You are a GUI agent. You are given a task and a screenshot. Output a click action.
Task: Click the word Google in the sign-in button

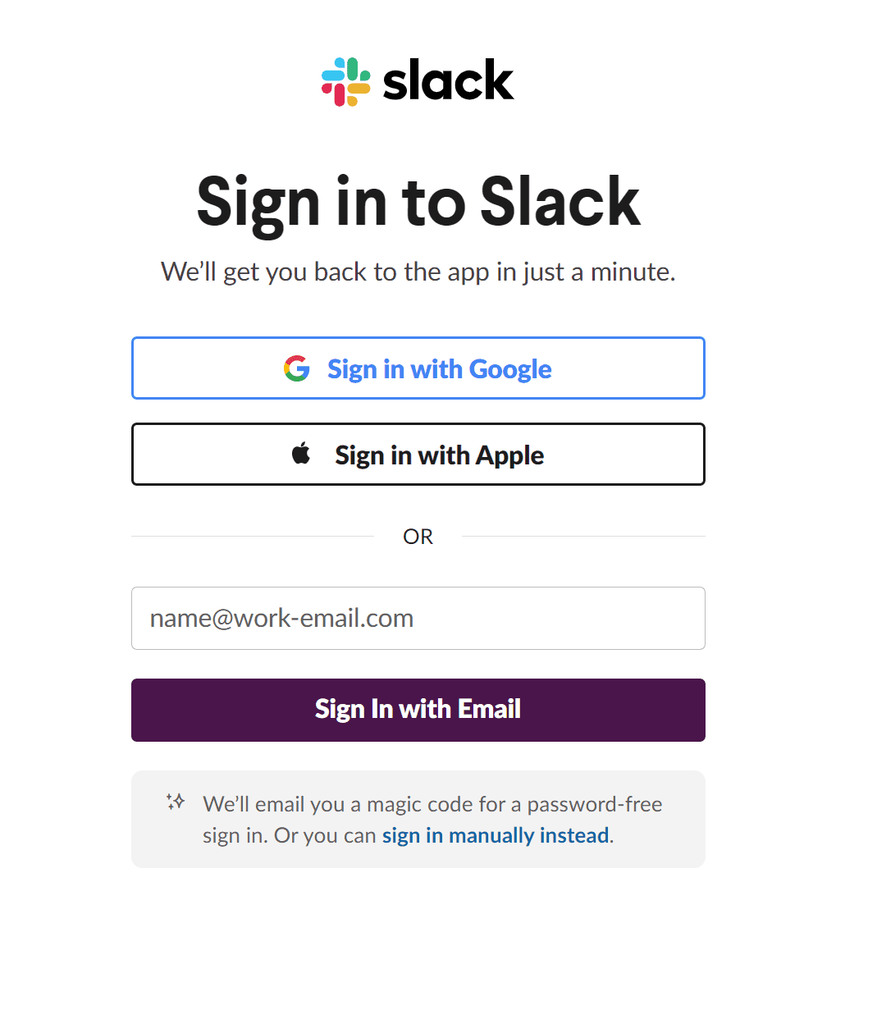click(x=510, y=369)
